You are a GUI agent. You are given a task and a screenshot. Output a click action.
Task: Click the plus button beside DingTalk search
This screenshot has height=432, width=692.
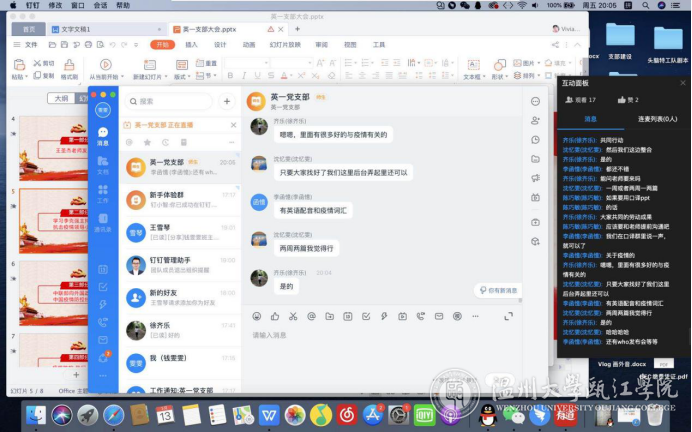pyautogui.click(x=227, y=101)
